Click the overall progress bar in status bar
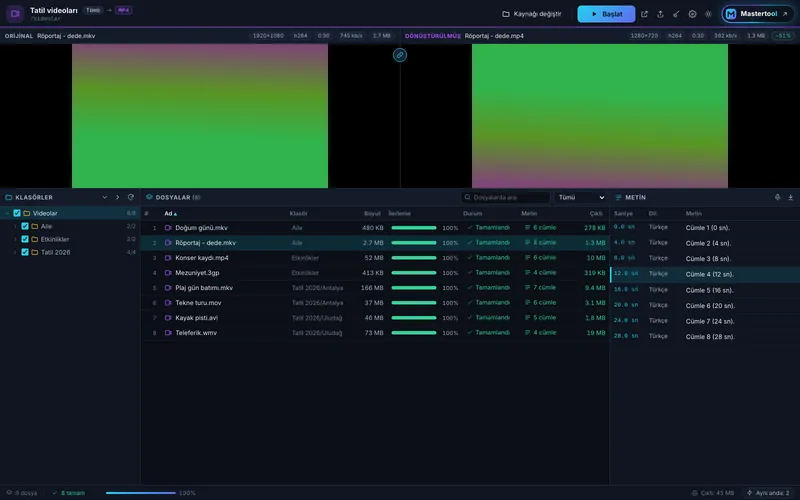Screen dimensions: 800x500 pyautogui.click(x=141, y=493)
